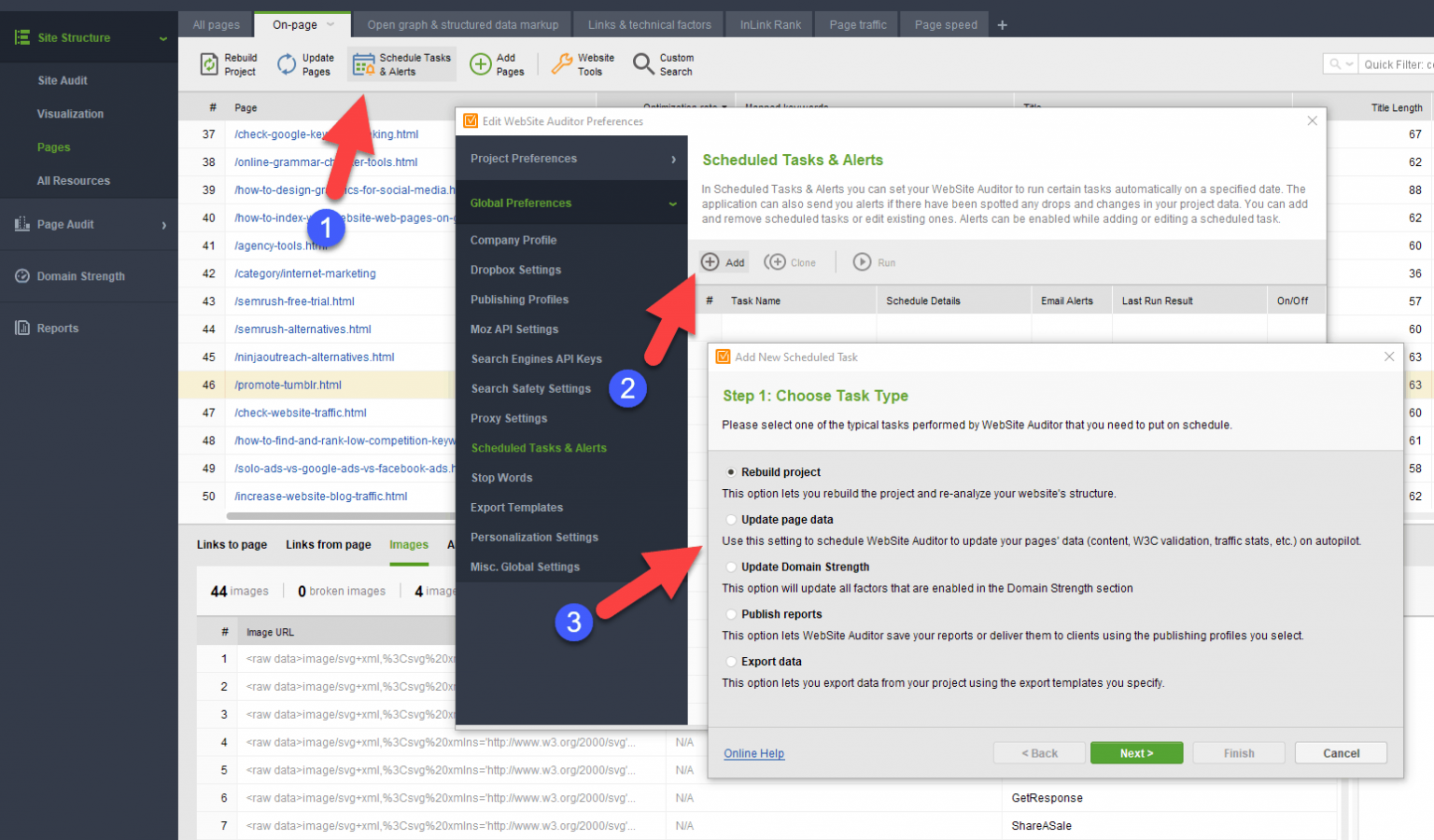This screenshot has width=1434, height=840.
Task: Open the Online Help link
Action: pyautogui.click(x=753, y=753)
